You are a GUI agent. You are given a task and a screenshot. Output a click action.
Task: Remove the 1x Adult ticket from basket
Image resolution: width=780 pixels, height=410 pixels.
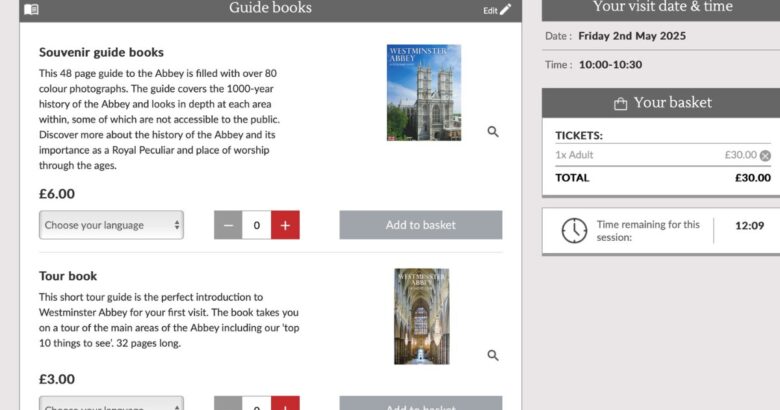[765, 156]
